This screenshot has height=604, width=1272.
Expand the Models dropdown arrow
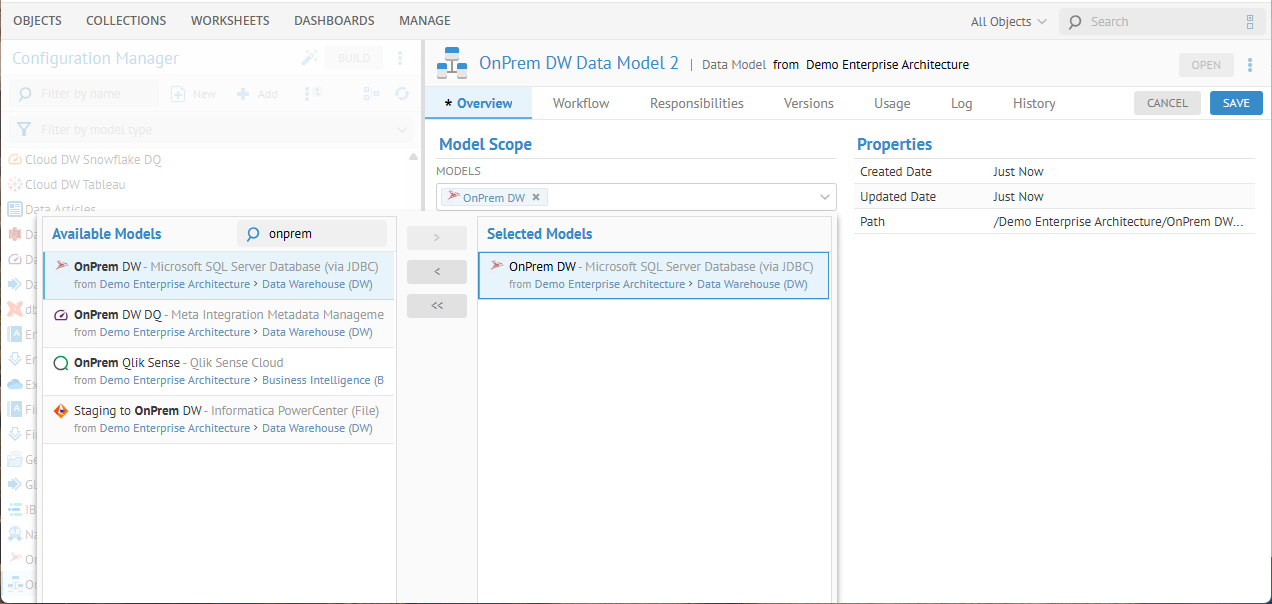826,197
